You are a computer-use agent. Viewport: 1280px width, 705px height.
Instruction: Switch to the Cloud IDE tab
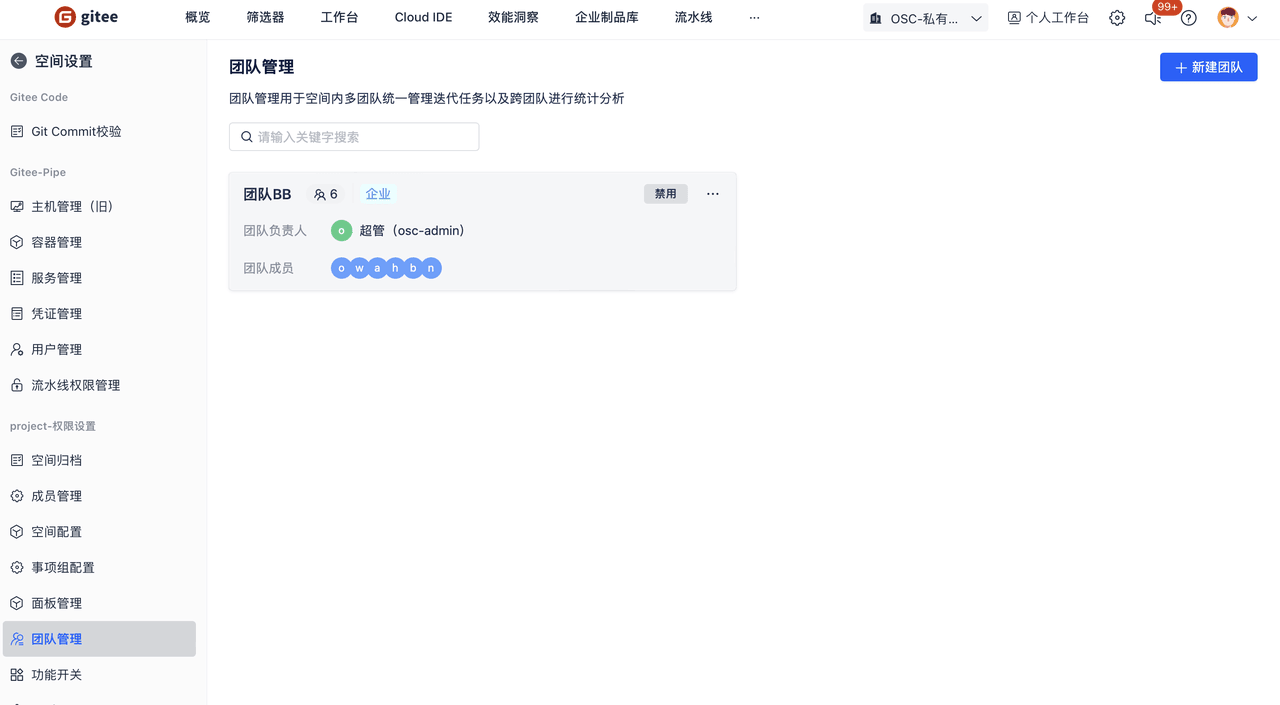(x=423, y=18)
